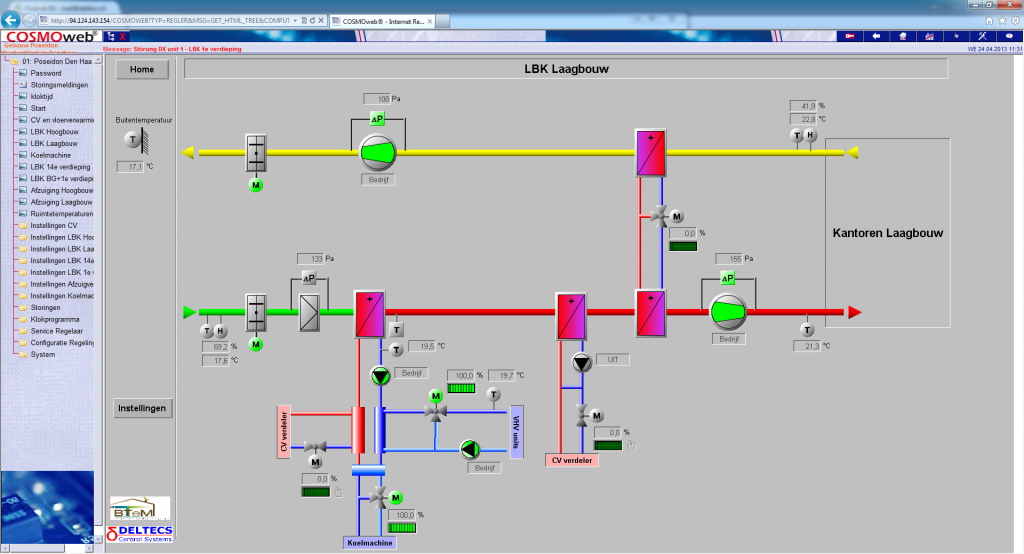The height and width of the screenshot is (554, 1024).
Task: Click the green motor M below the exhaust damper
Action: pyautogui.click(x=256, y=186)
